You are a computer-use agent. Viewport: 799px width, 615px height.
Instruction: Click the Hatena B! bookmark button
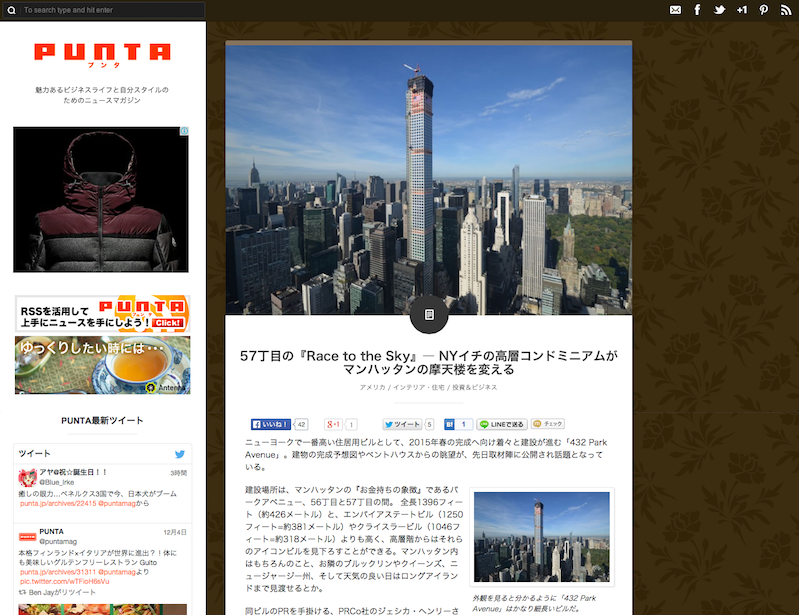coord(452,424)
